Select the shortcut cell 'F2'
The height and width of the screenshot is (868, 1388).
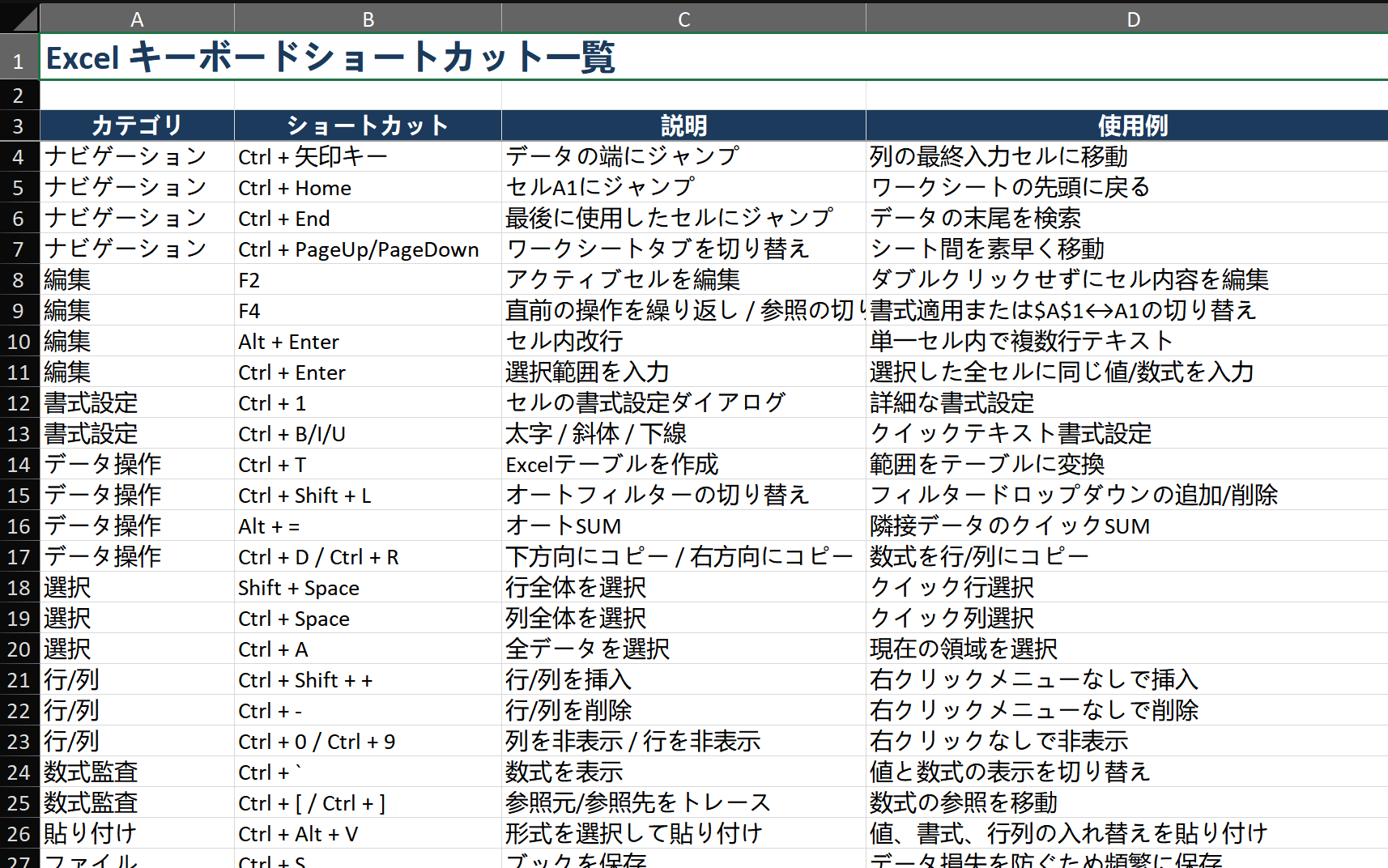click(368, 280)
